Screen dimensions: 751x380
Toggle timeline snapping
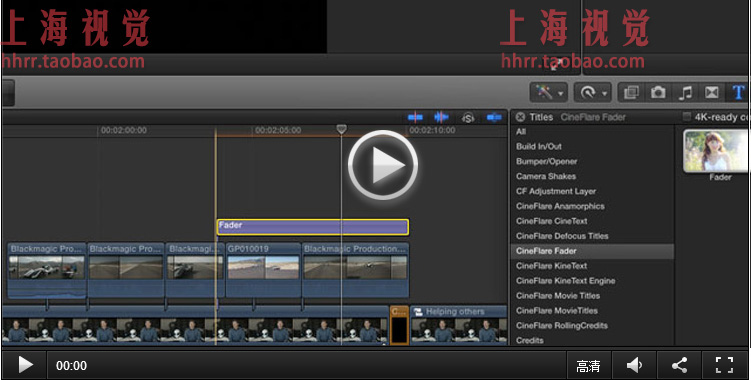pyautogui.click(x=494, y=117)
